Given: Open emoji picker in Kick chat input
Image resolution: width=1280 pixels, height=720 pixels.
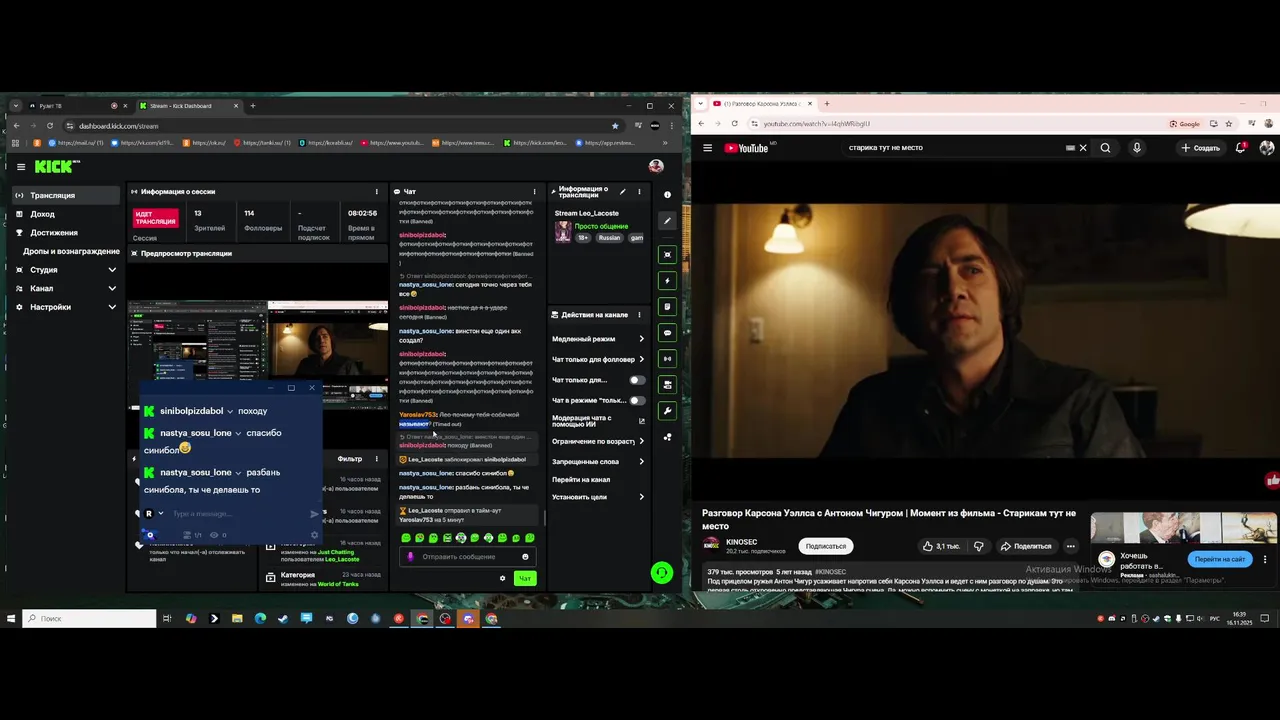Looking at the screenshot, I should (x=525, y=557).
